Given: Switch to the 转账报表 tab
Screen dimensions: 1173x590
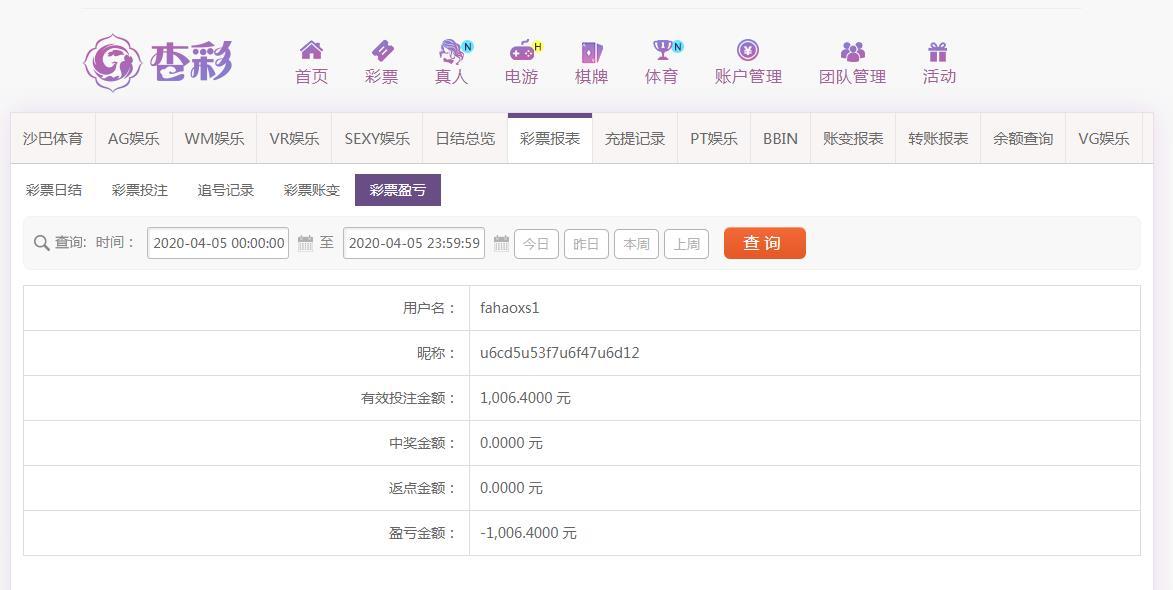Looking at the screenshot, I should click(x=938, y=138).
